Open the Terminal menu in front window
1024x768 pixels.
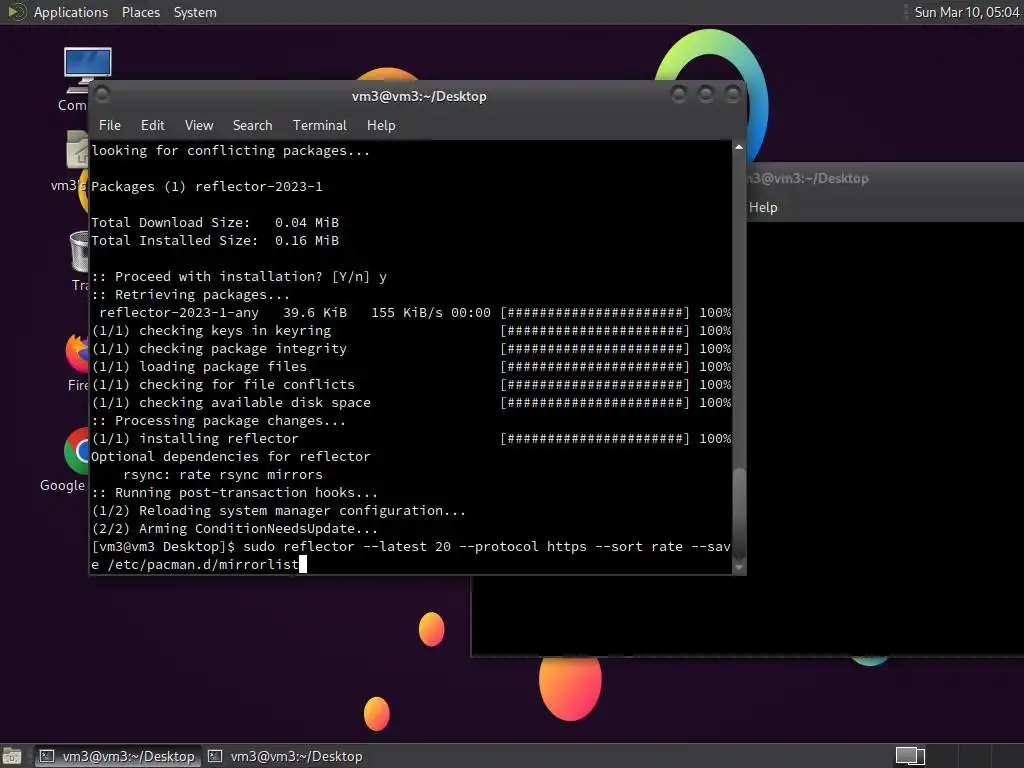click(x=319, y=125)
